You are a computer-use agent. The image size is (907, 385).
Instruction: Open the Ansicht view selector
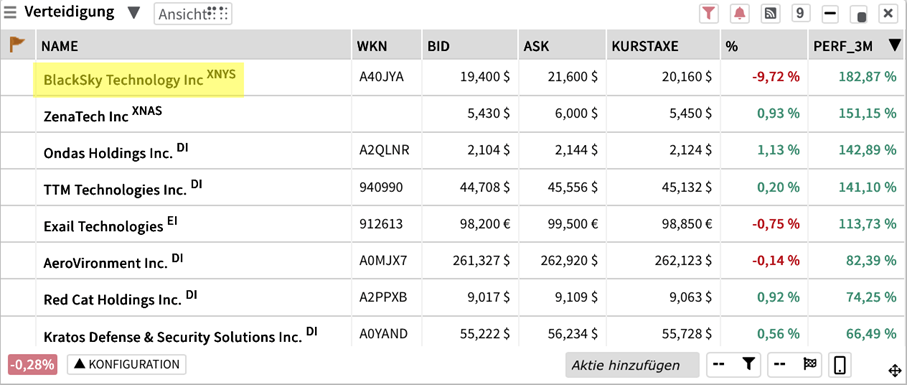point(193,14)
